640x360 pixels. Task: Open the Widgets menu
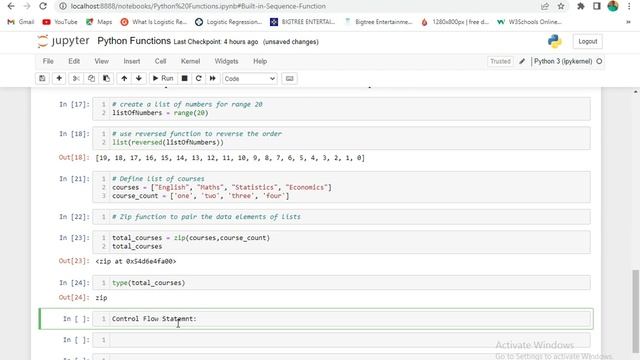point(226,61)
